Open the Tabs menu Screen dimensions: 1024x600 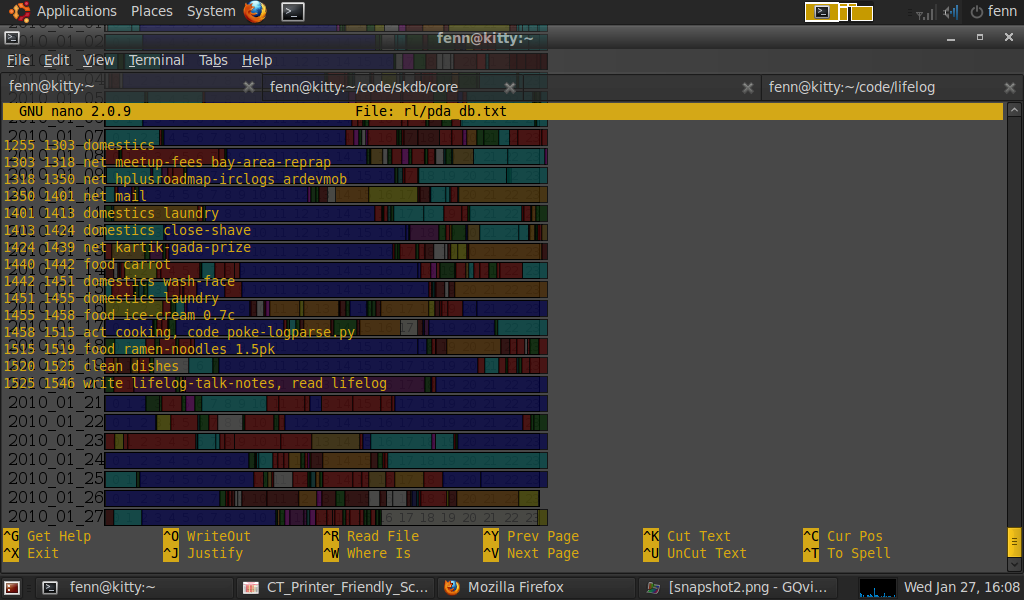[213, 60]
